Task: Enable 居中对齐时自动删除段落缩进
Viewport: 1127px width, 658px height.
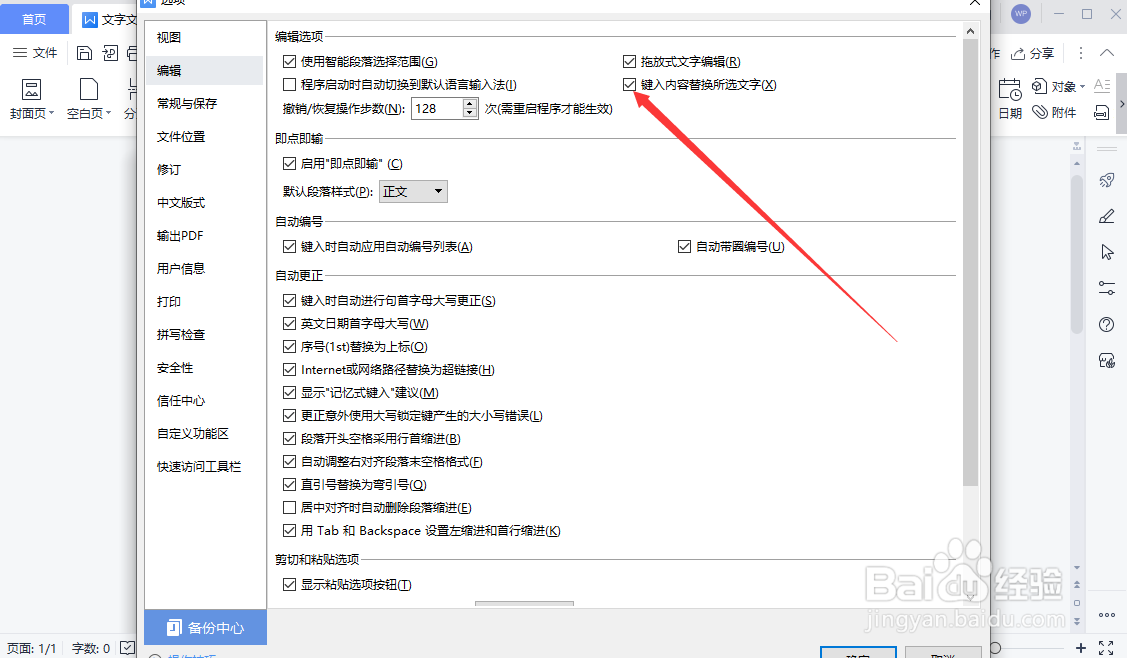Action: [x=289, y=507]
